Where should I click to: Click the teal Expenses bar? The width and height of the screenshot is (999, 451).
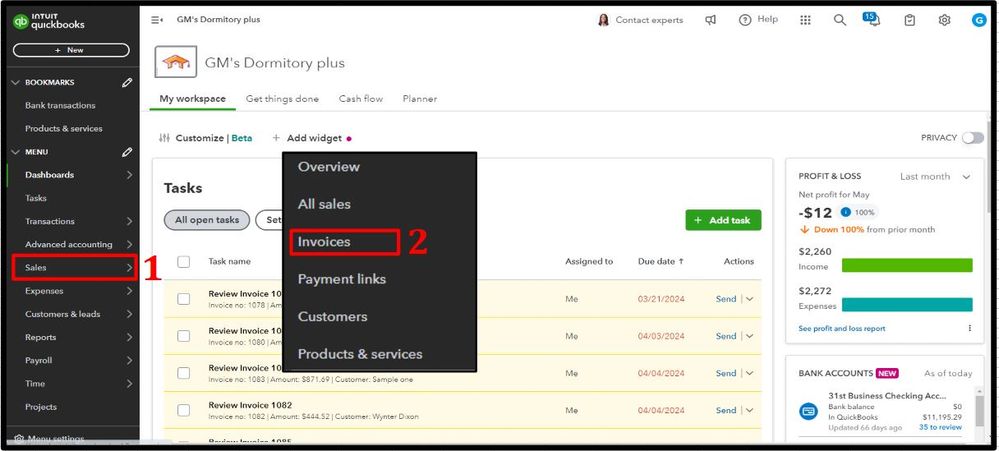[907, 304]
